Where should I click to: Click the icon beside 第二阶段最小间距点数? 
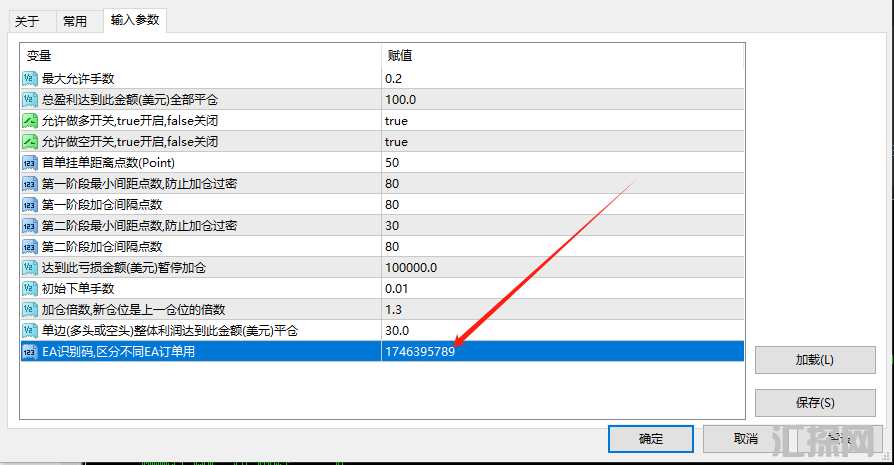30,226
